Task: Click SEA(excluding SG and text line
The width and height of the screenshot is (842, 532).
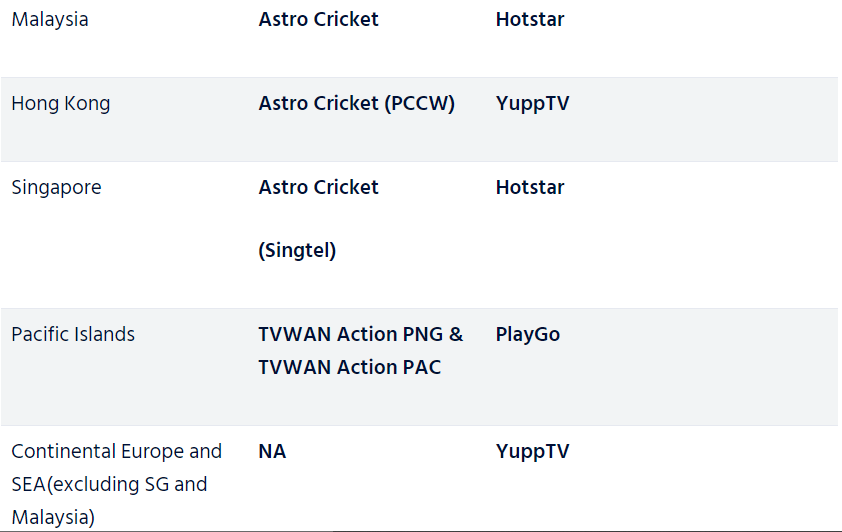Action: pos(109,485)
